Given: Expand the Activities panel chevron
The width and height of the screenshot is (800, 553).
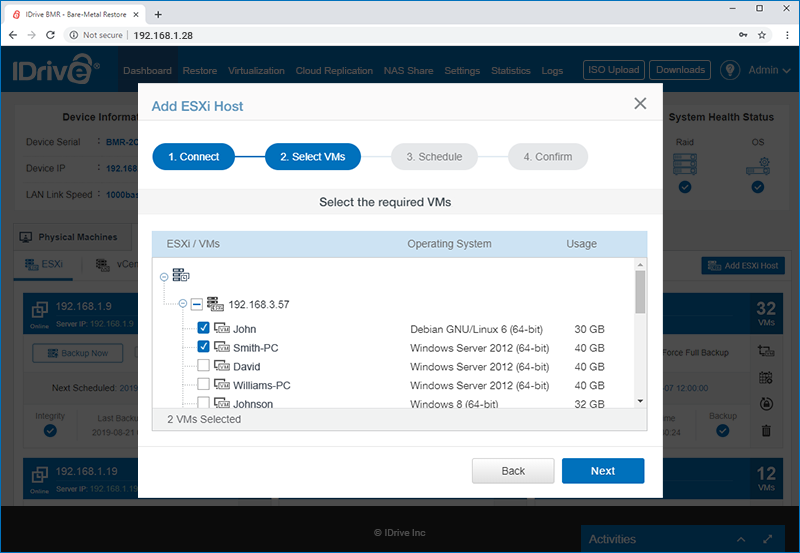Looking at the screenshot, I should (741, 539).
